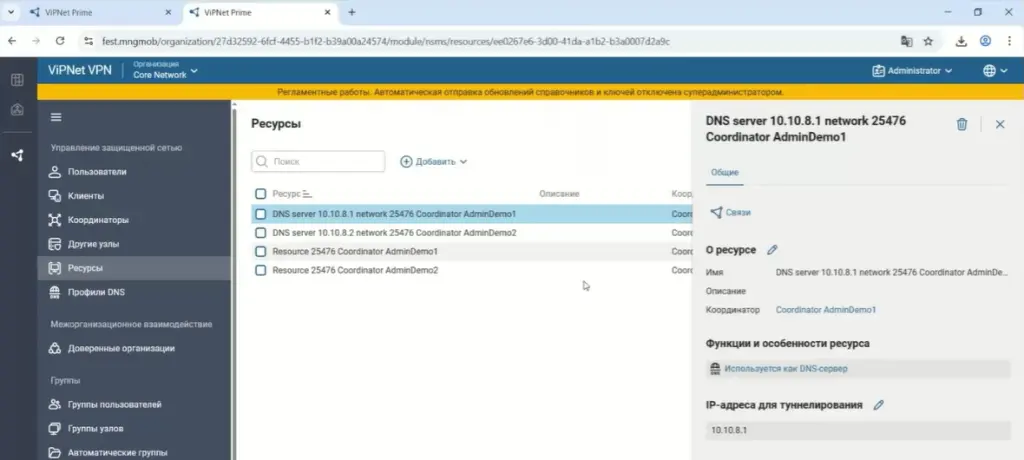Click the Связи link

click(738, 212)
